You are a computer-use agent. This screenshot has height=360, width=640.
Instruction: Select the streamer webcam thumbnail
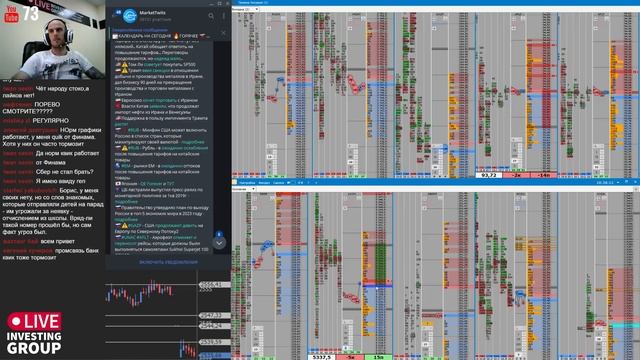[x=53, y=40]
